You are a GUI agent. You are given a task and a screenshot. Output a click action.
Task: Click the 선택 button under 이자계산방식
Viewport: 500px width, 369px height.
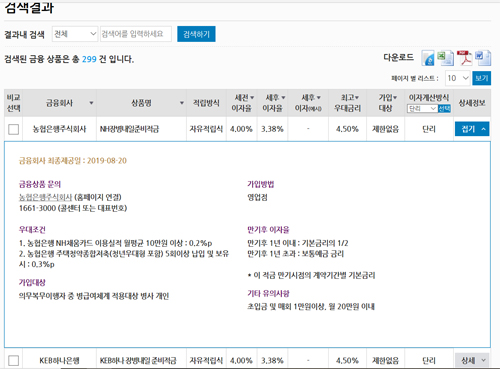[x=444, y=109]
